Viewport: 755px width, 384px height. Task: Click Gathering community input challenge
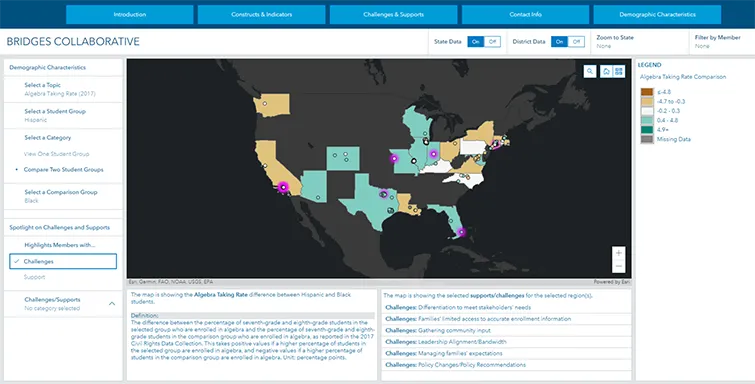[506, 331]
